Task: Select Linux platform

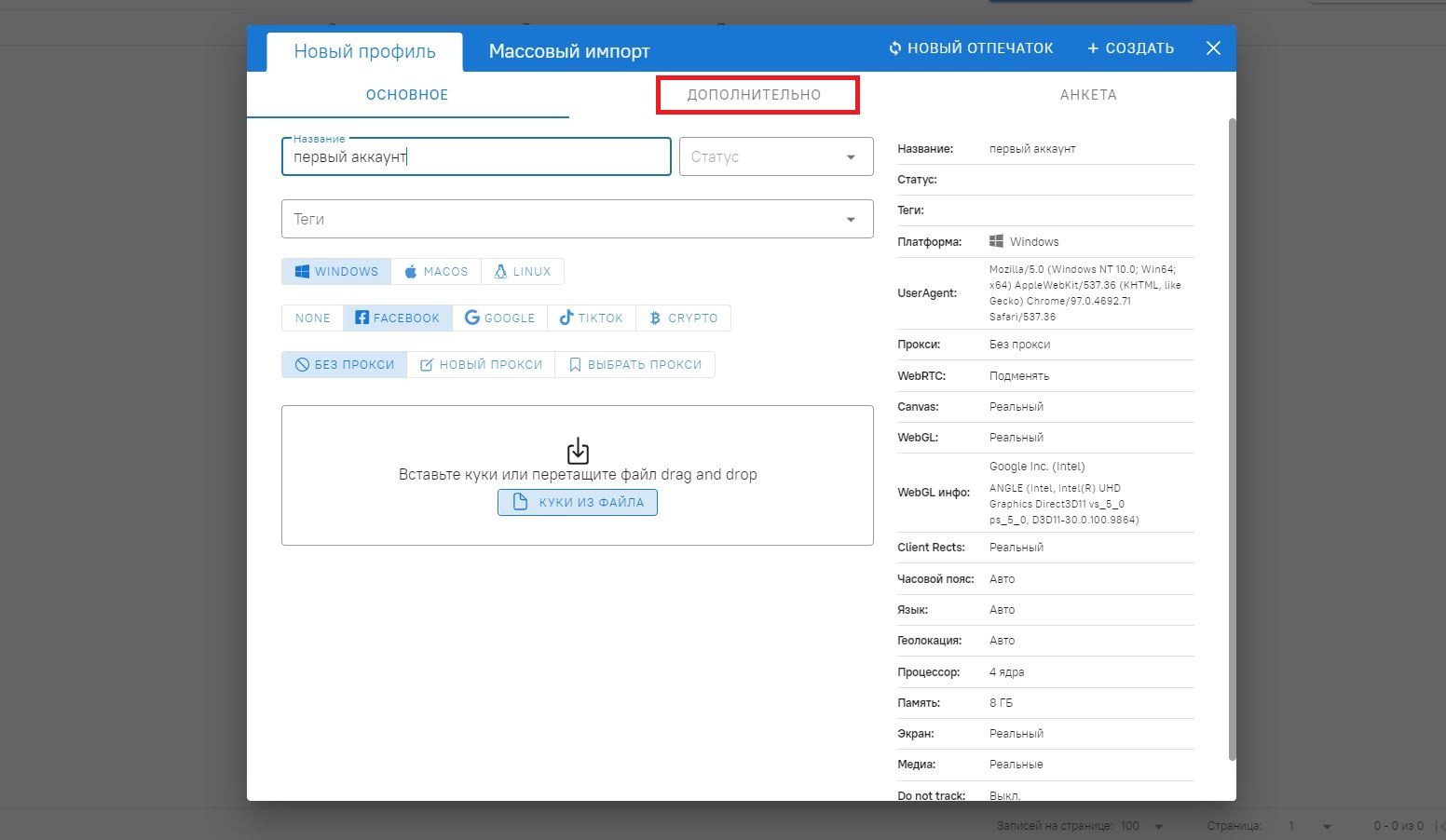Action: 523,272
